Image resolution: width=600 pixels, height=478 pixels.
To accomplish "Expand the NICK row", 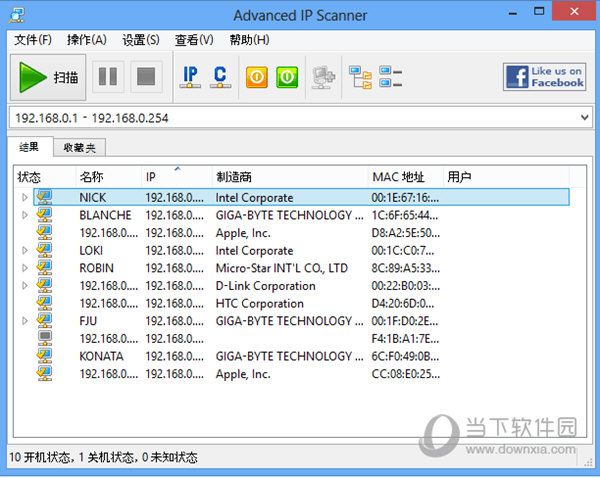I will [25, 197].
